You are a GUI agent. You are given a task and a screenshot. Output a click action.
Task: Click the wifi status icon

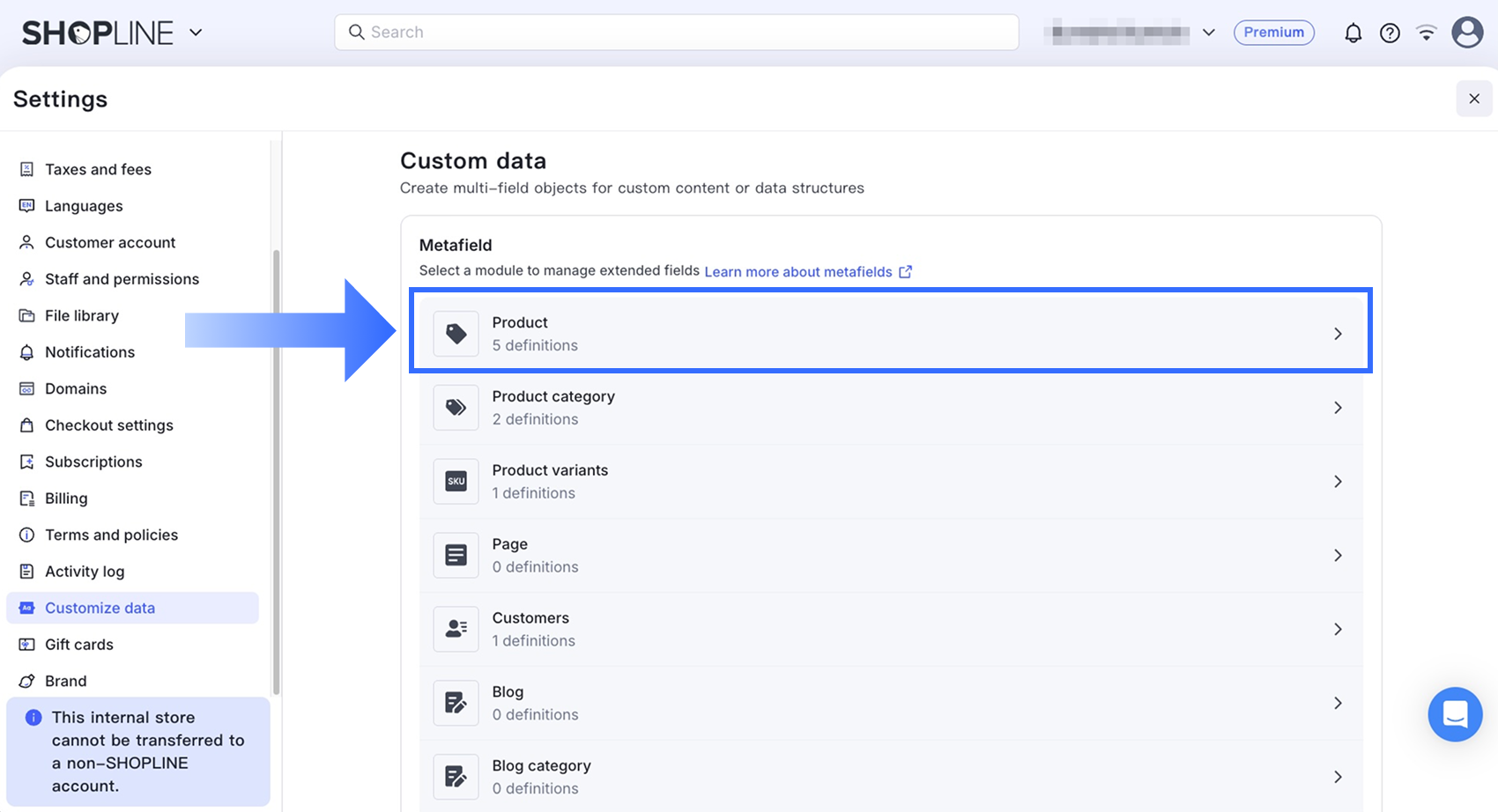1426,33
